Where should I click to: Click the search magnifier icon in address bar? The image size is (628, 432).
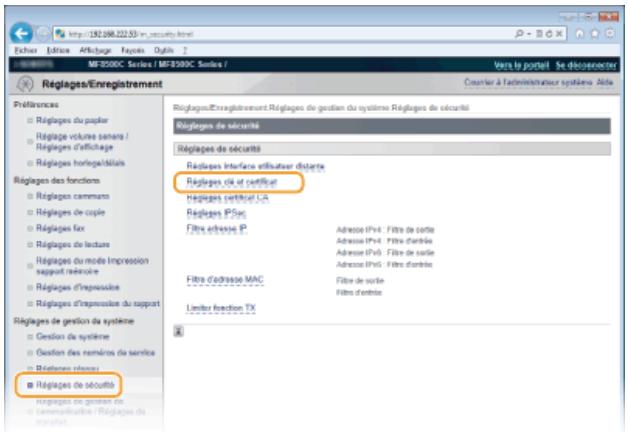tap(519, 34)
